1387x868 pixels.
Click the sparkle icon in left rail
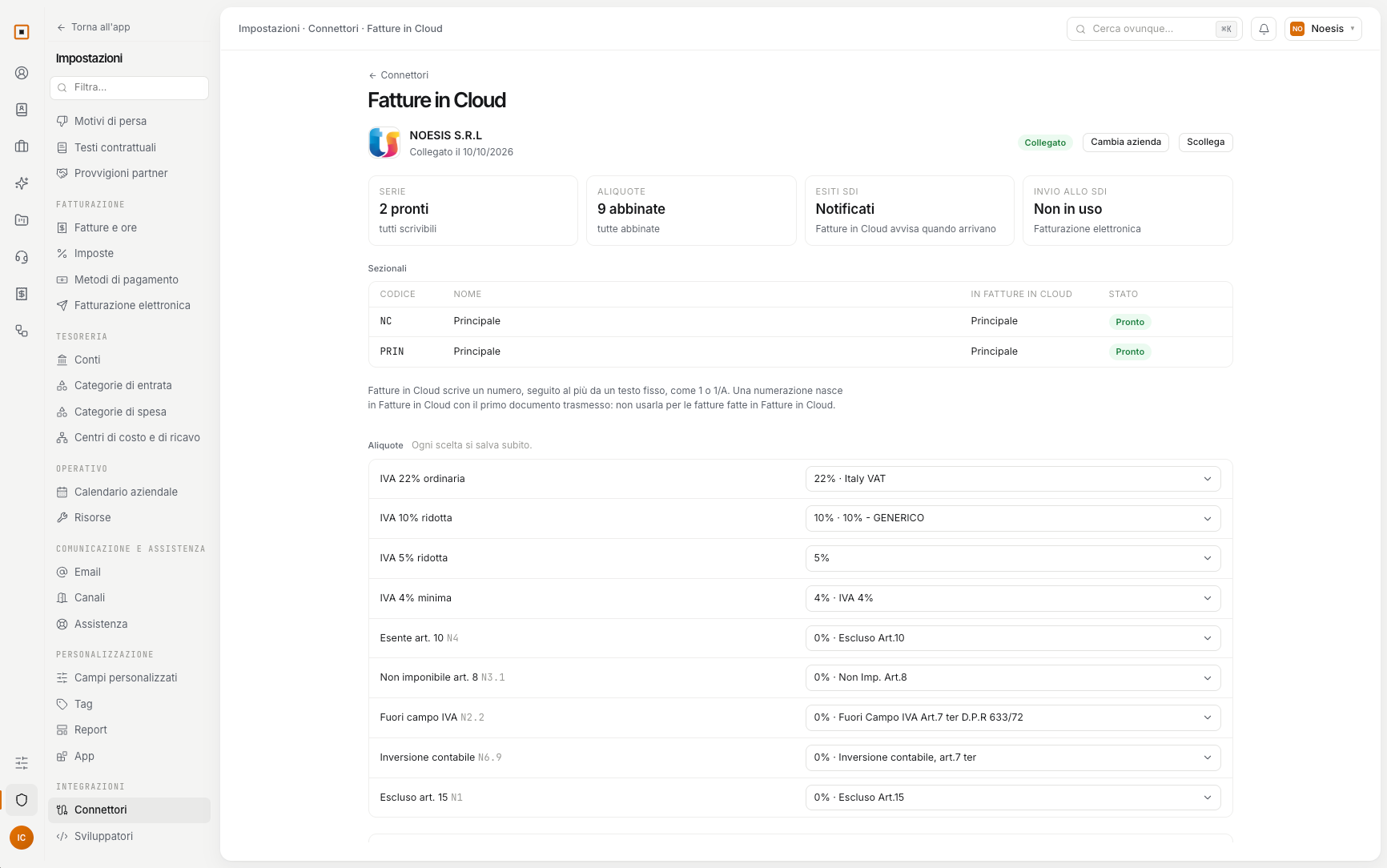[x=22, y=183]
